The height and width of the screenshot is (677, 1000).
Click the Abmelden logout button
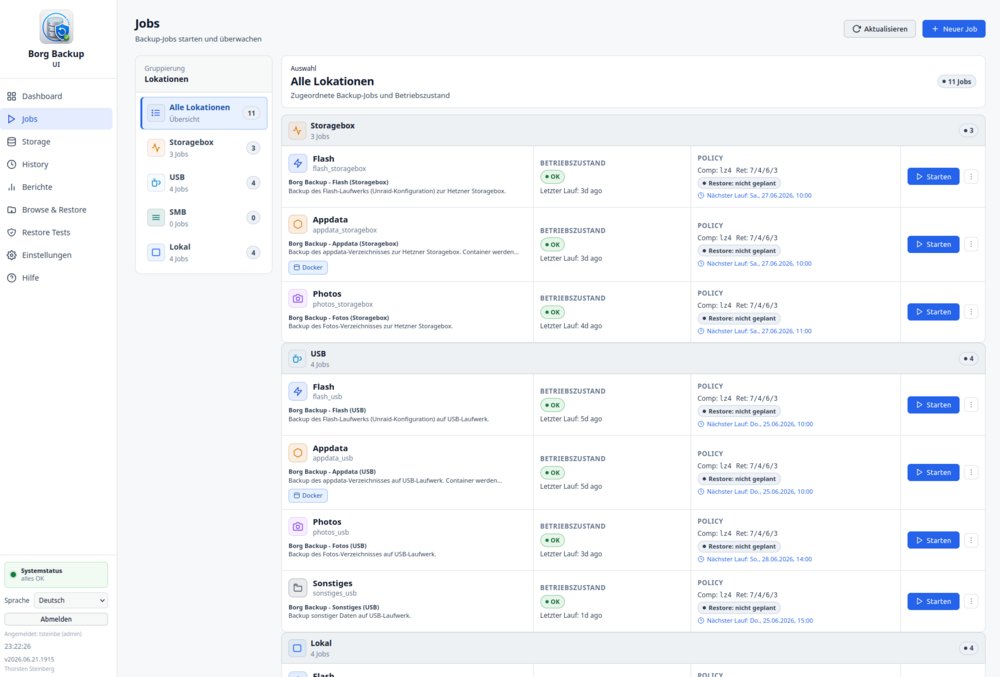click(56, 619)
